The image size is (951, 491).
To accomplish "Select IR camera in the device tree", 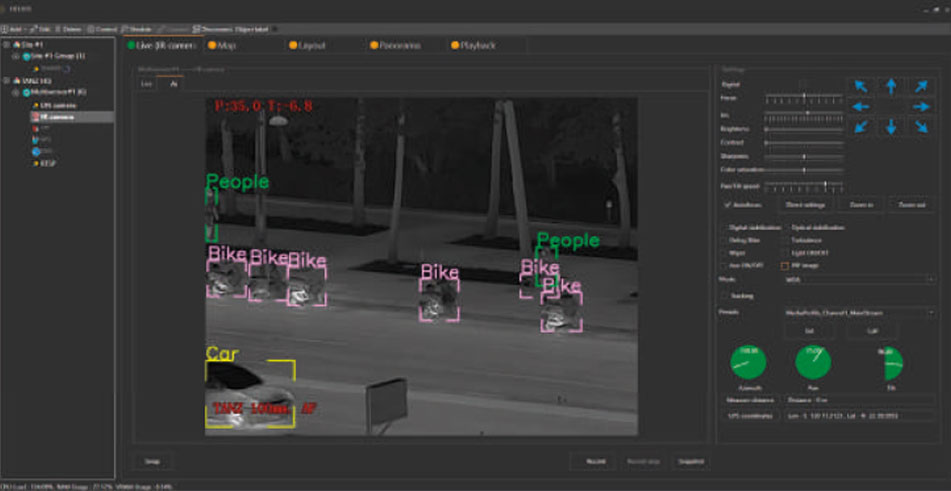I will click(72, 117).
